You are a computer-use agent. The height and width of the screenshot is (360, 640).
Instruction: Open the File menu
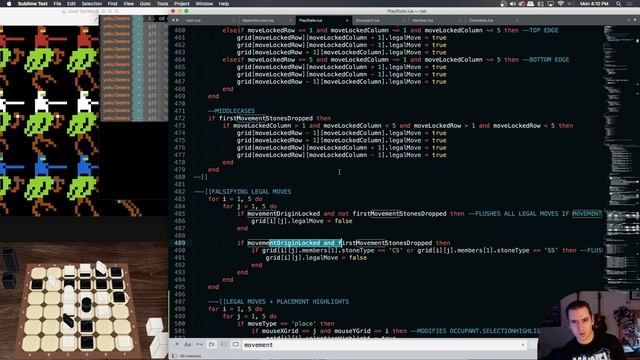pos(58,4)
